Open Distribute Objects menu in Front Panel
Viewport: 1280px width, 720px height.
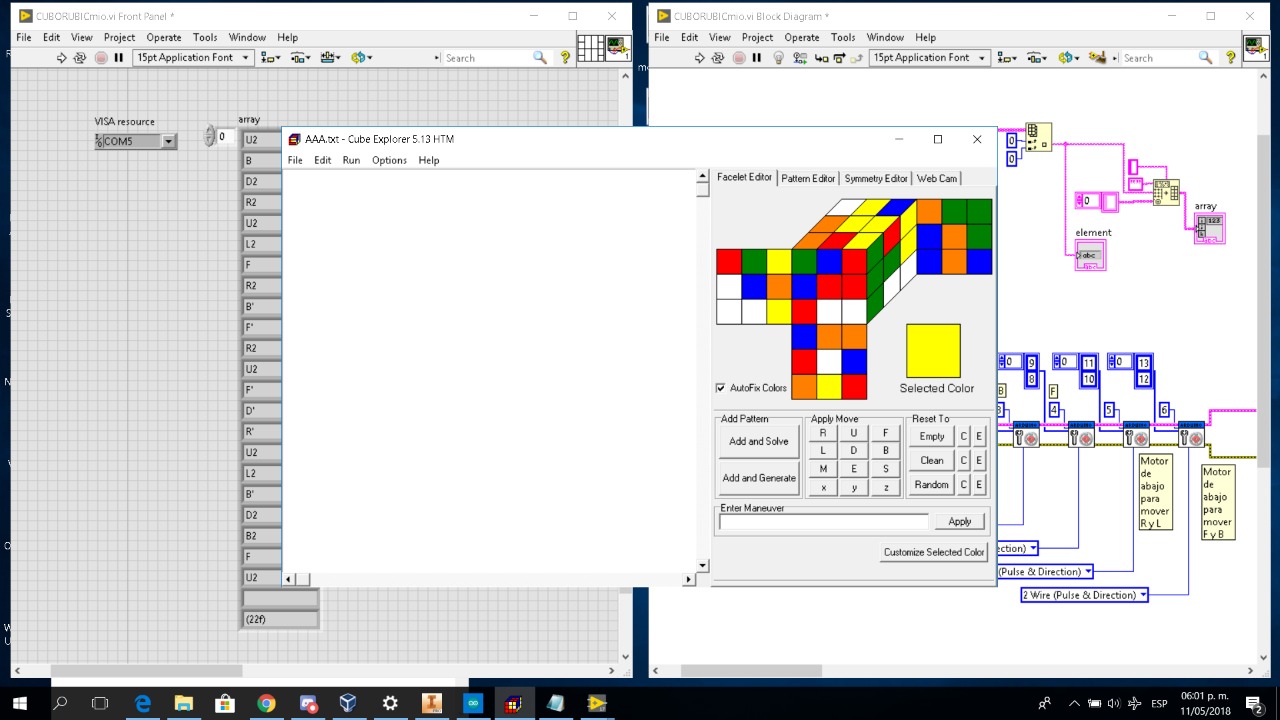301,58
